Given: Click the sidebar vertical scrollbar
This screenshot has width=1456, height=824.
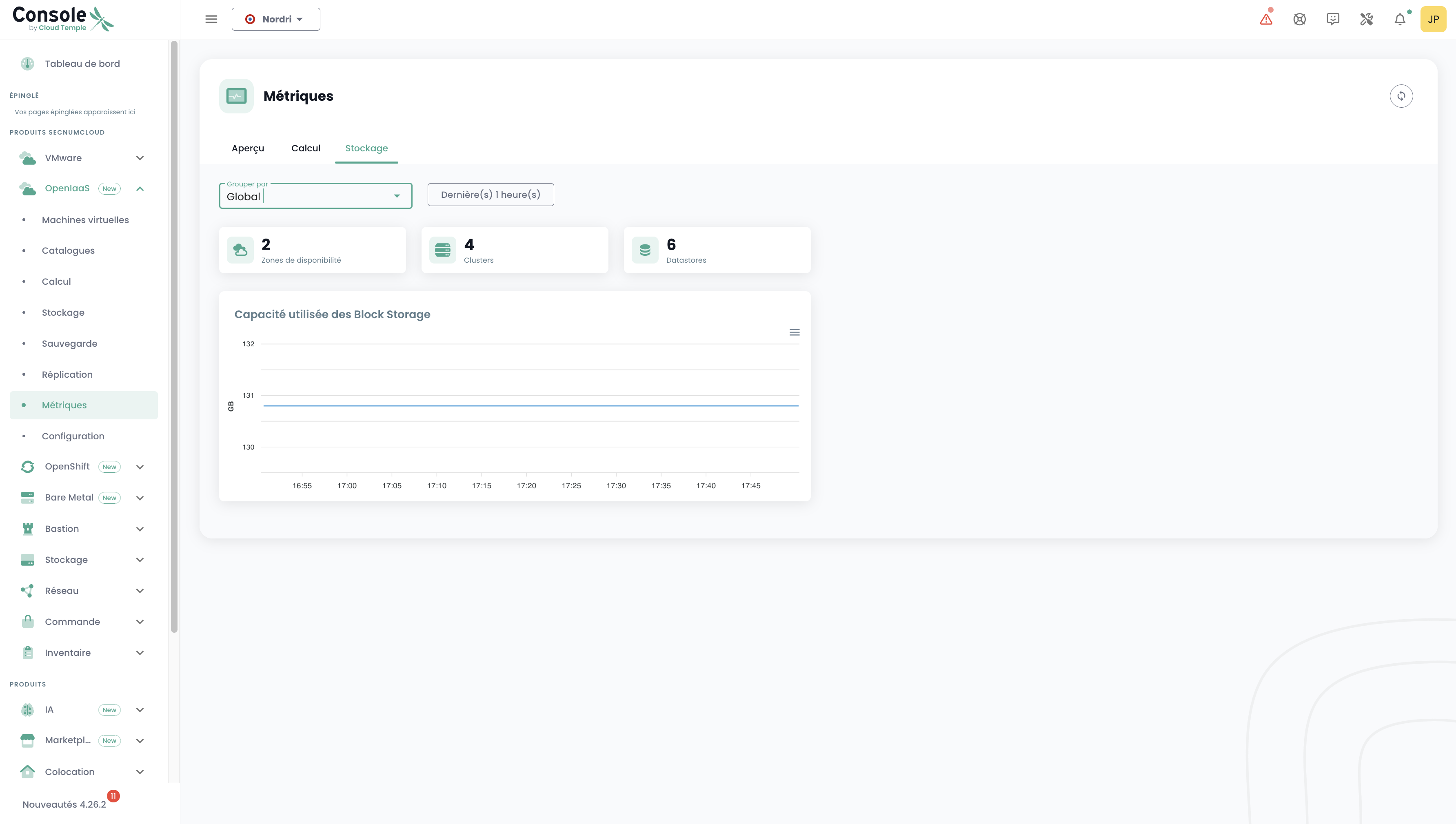Looking at the screenshot, I should (174, 336).
